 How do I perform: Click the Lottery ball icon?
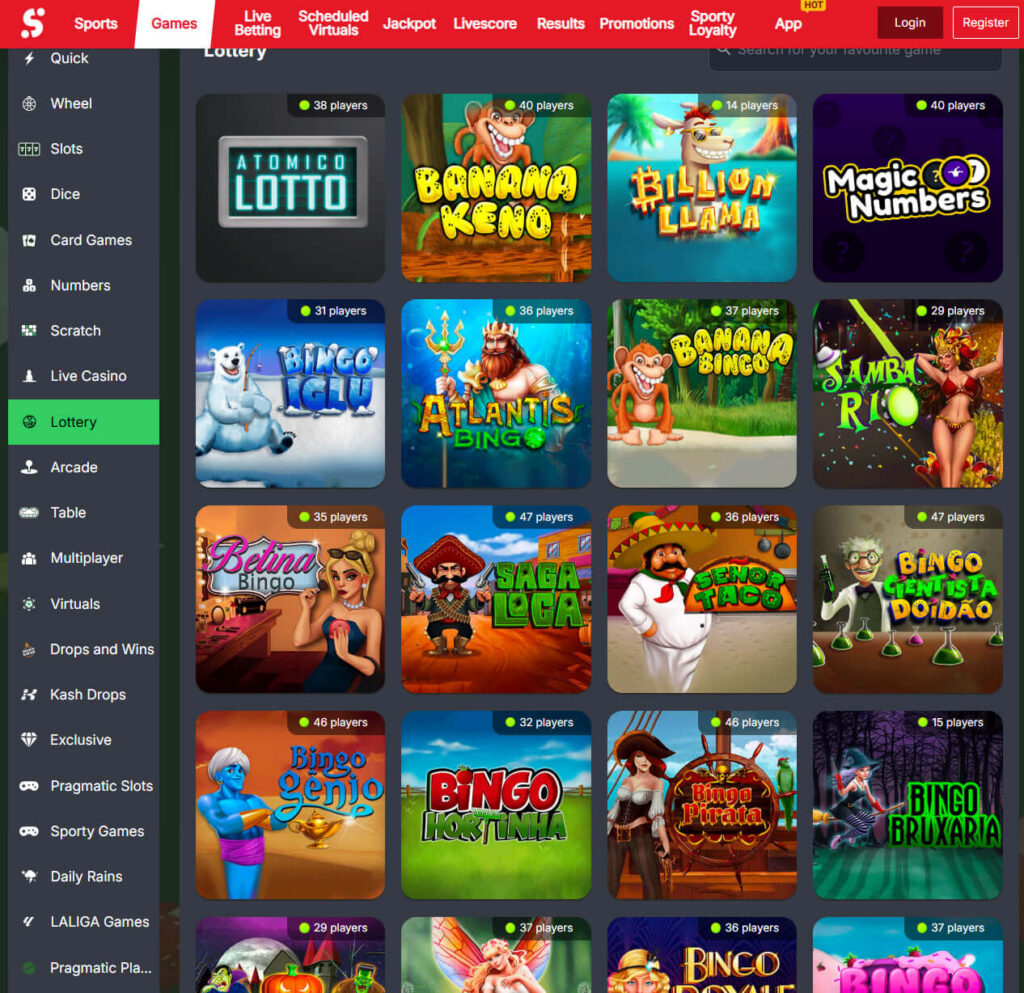pos(29,422)
